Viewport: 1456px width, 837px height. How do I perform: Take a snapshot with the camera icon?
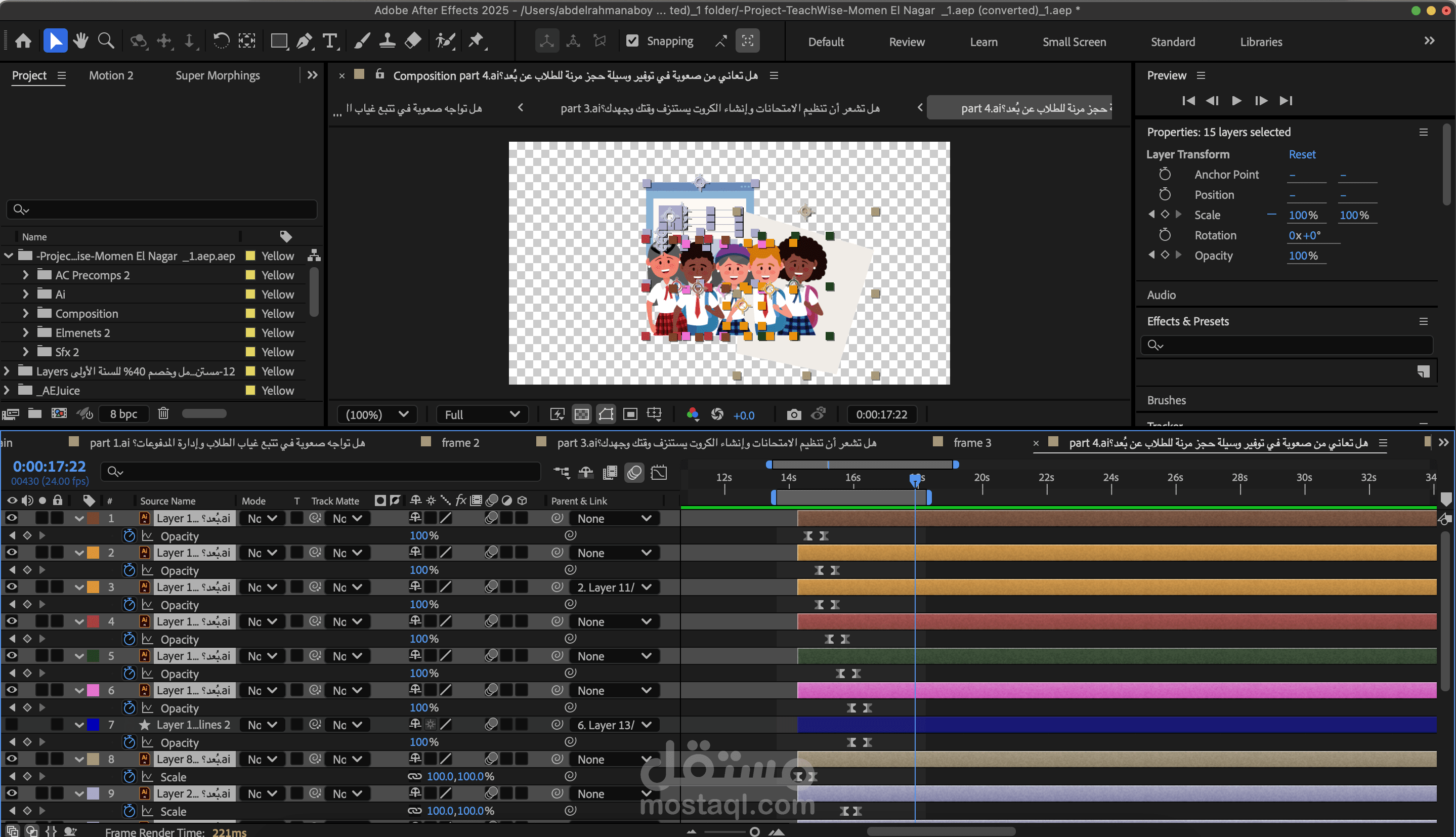coord(793,414)
